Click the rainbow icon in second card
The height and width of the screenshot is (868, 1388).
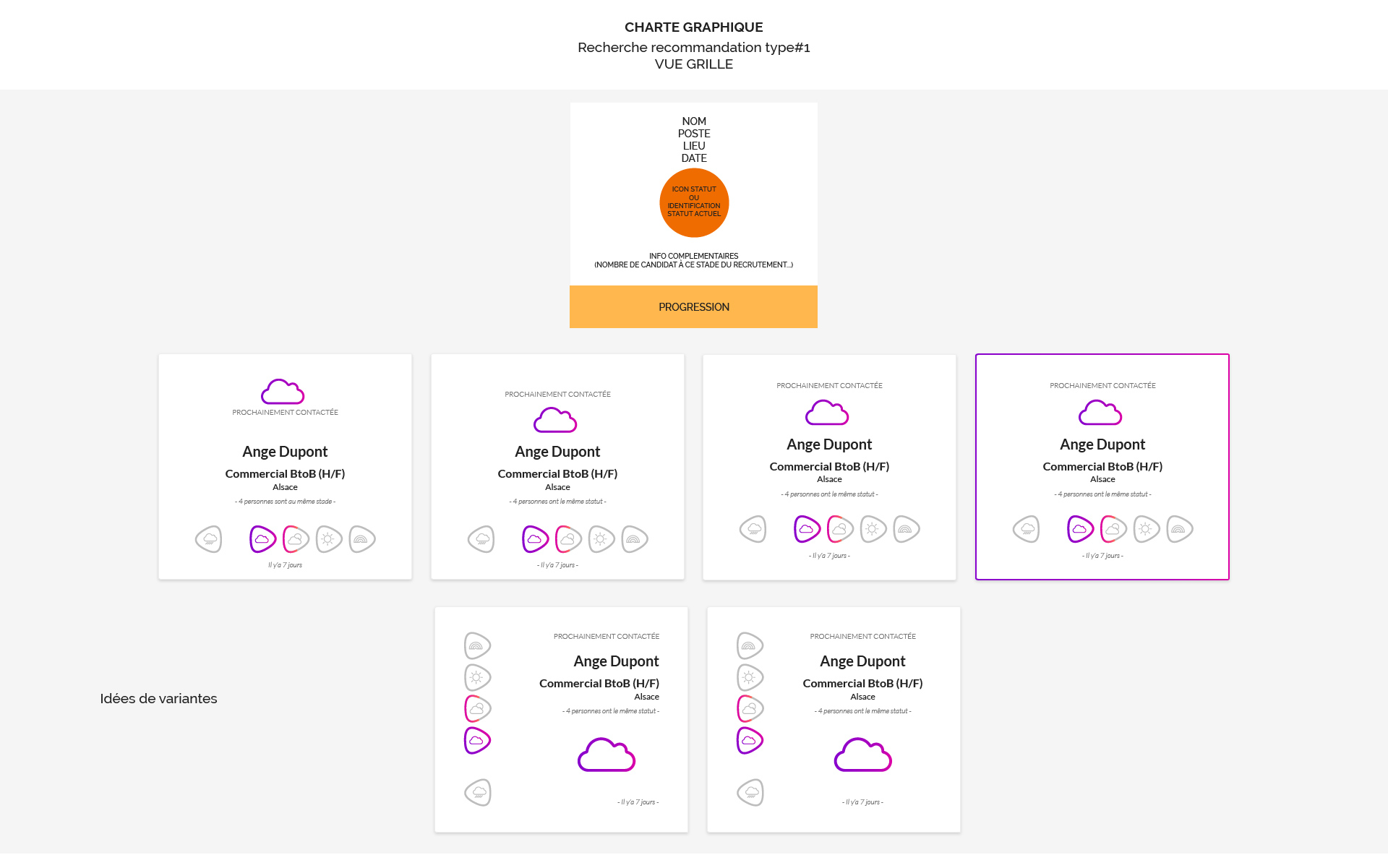pyautogui.click(x=634, y=539)
